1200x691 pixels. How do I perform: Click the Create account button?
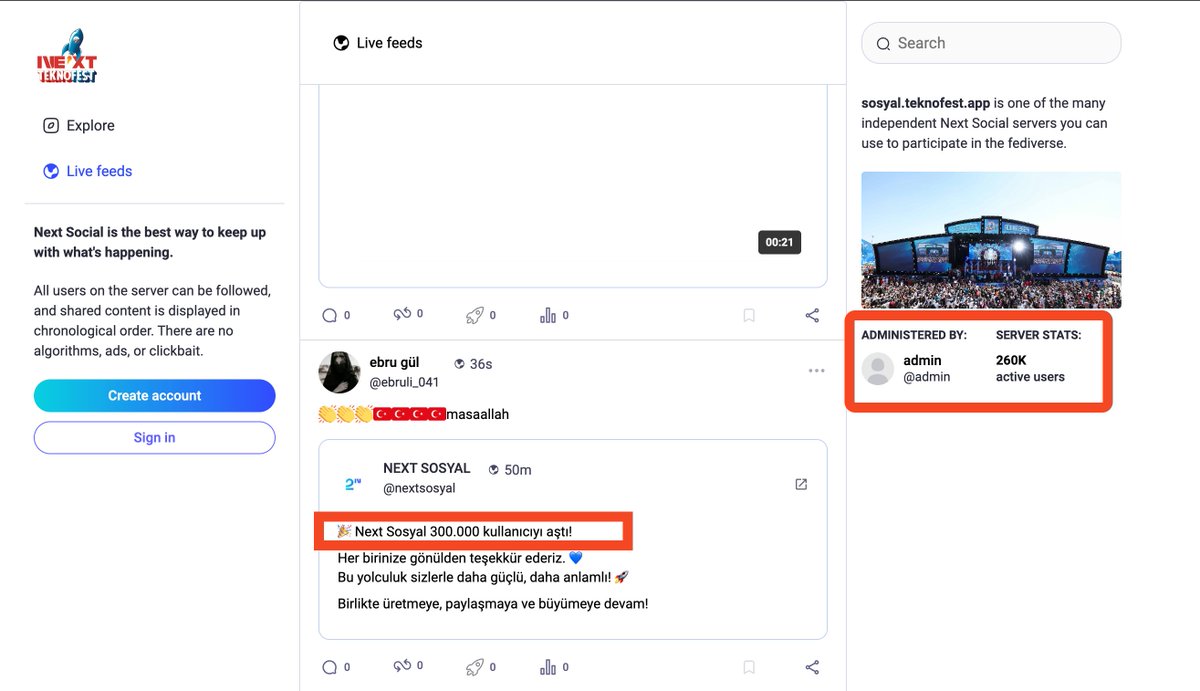click(x=154, y=396)
